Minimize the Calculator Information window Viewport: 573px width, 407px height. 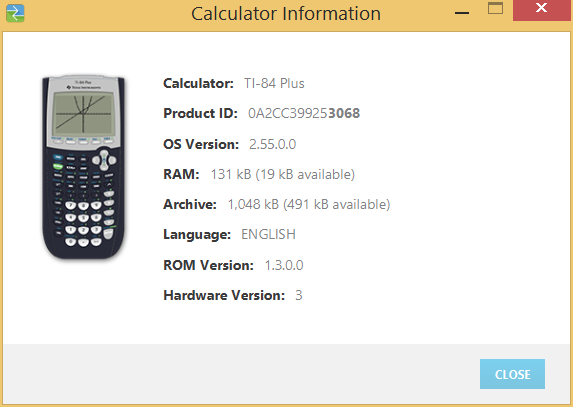pos(462,12)
